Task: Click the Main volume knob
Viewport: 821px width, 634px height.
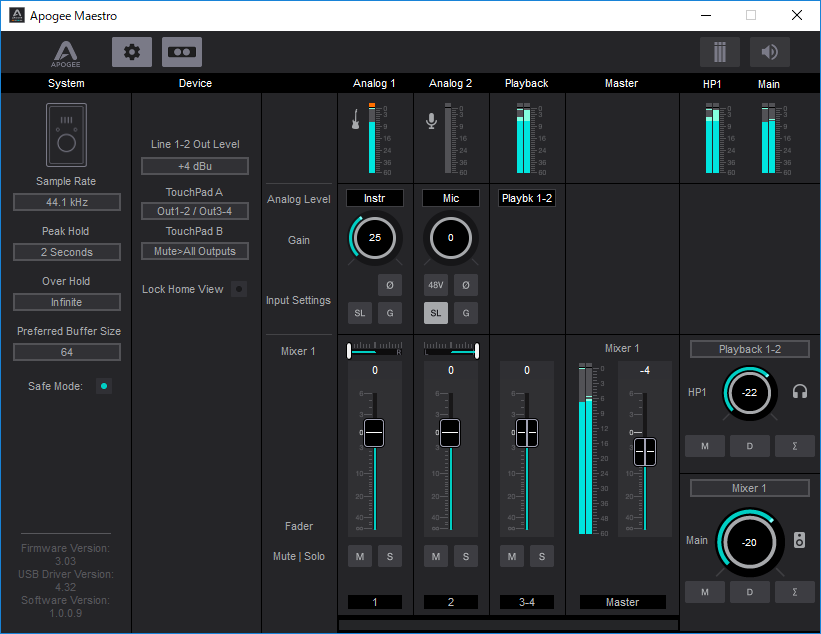Action: tap(750, 542)
